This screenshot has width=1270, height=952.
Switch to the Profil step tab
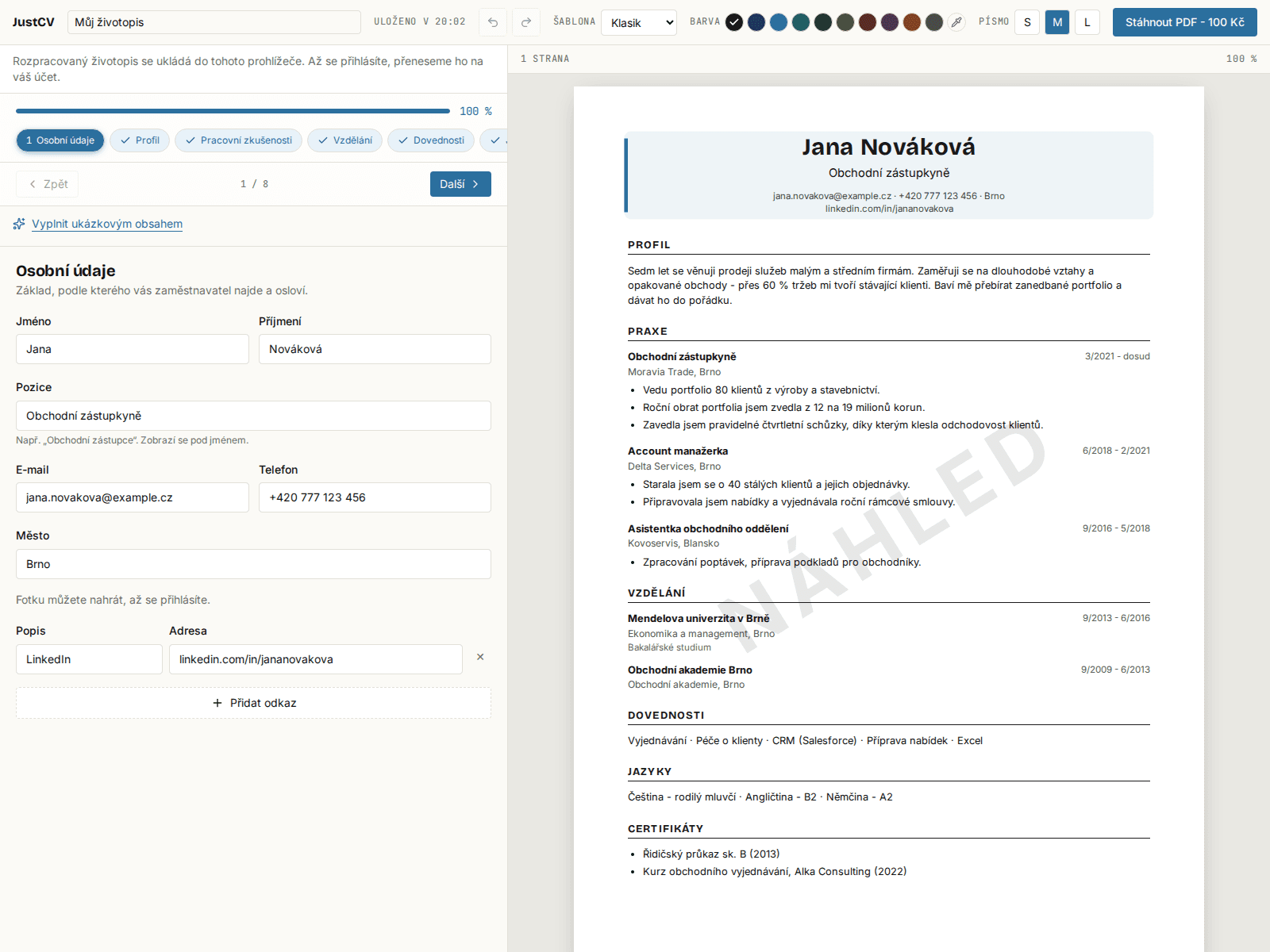pos(140,140)
